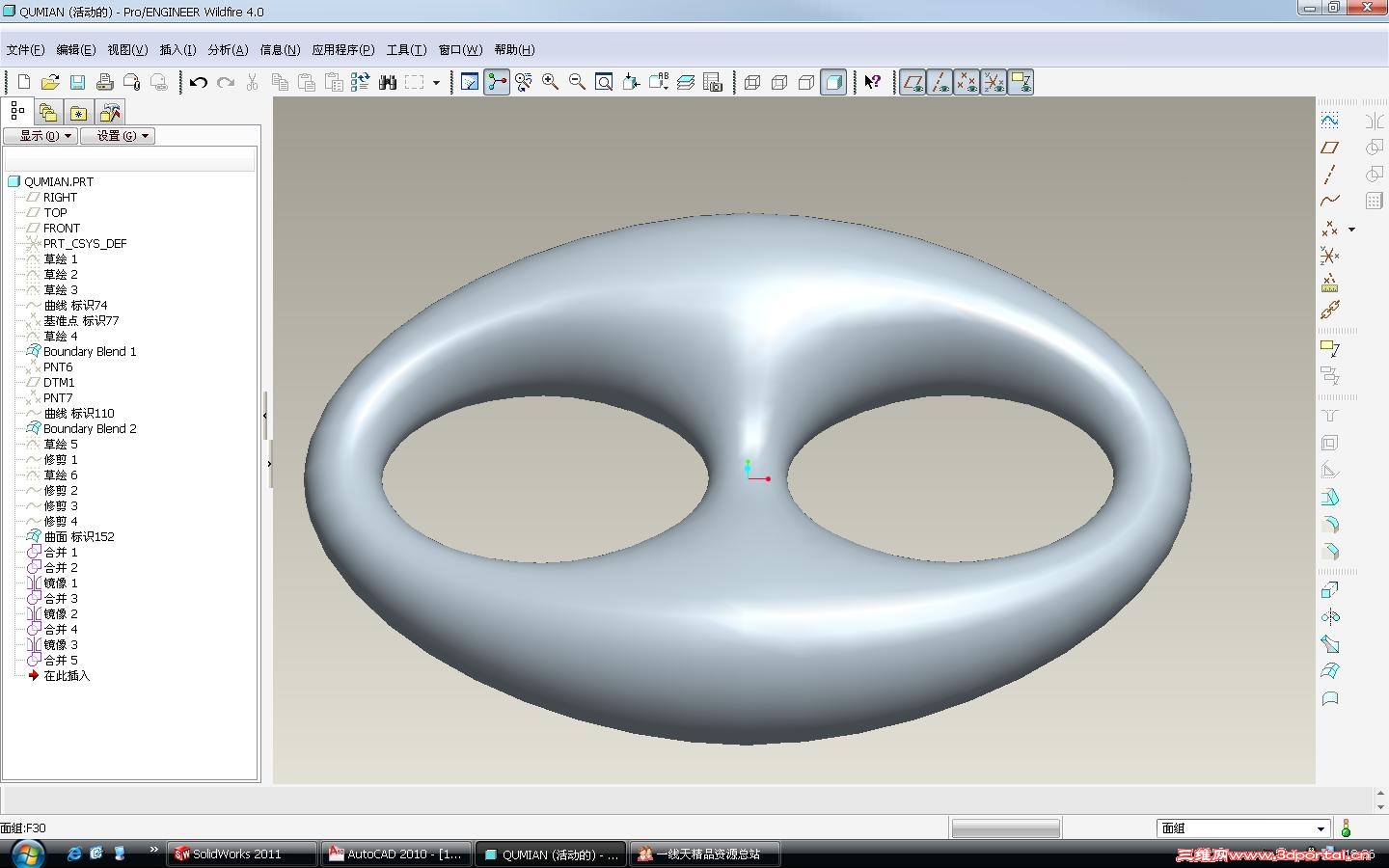The height and width of the screenshot is (868, 1389).
Task: Select 镜像 1 feature in the model tree
Action: [x=61, y=583]
